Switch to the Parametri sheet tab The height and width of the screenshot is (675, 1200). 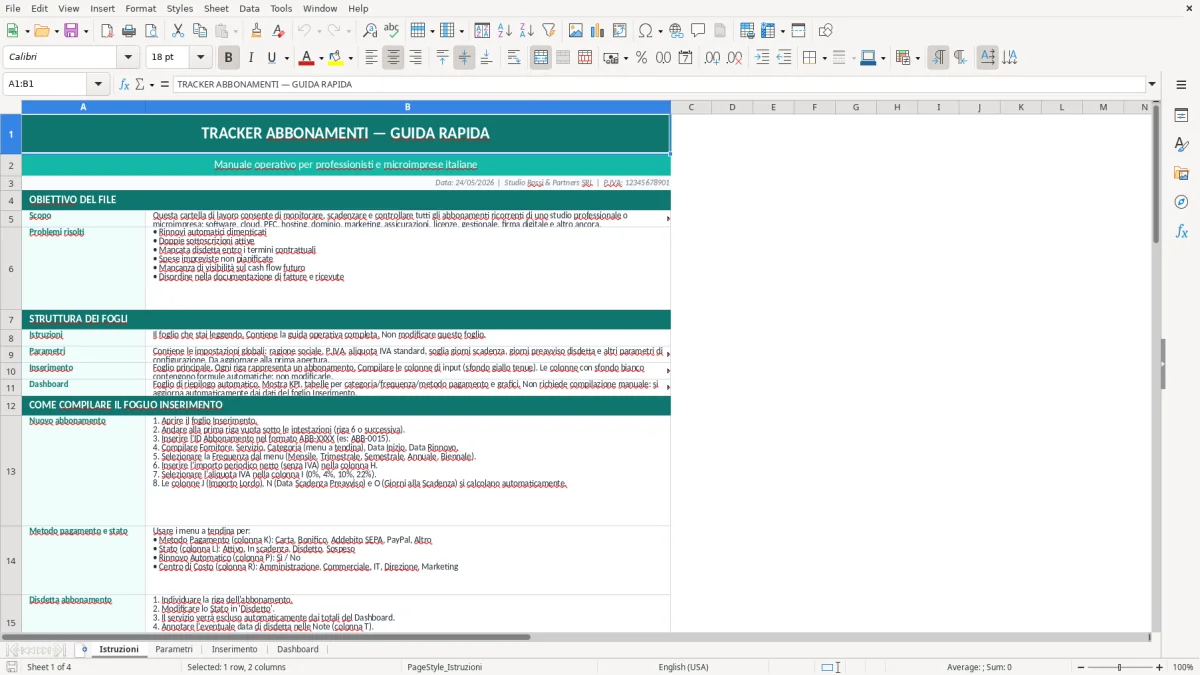tap(174, 649)
